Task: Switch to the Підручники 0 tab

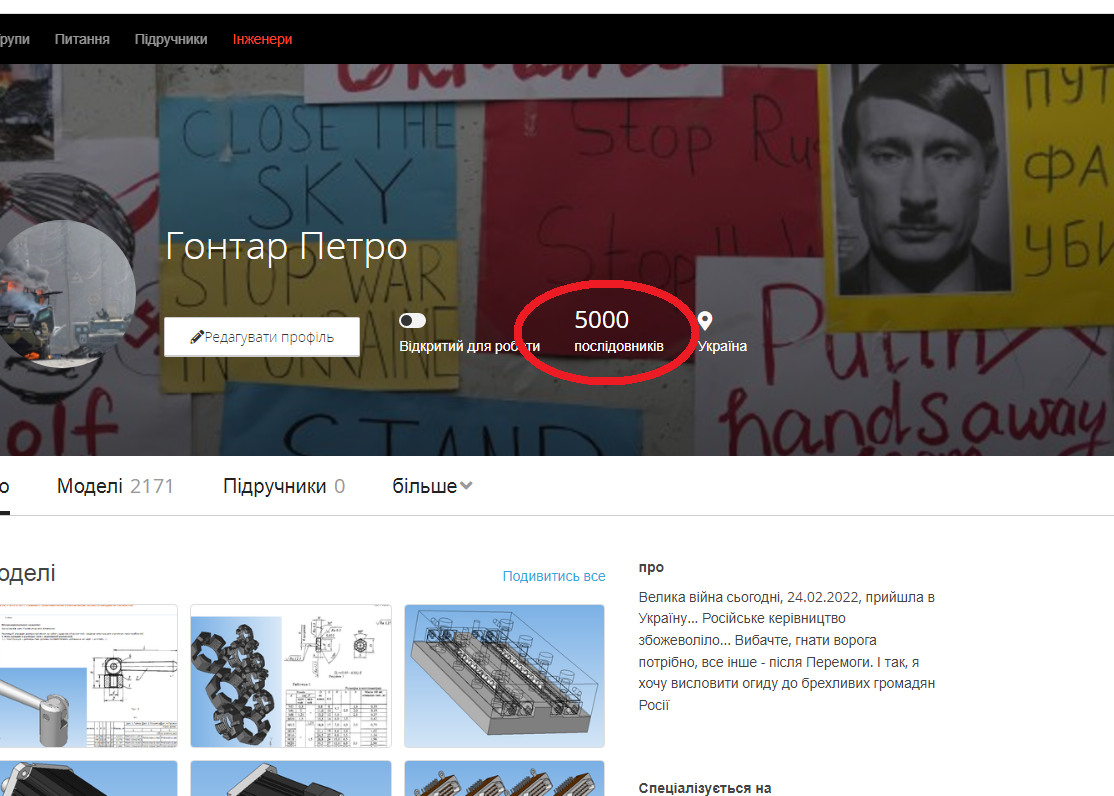Action: click(284, 486)
